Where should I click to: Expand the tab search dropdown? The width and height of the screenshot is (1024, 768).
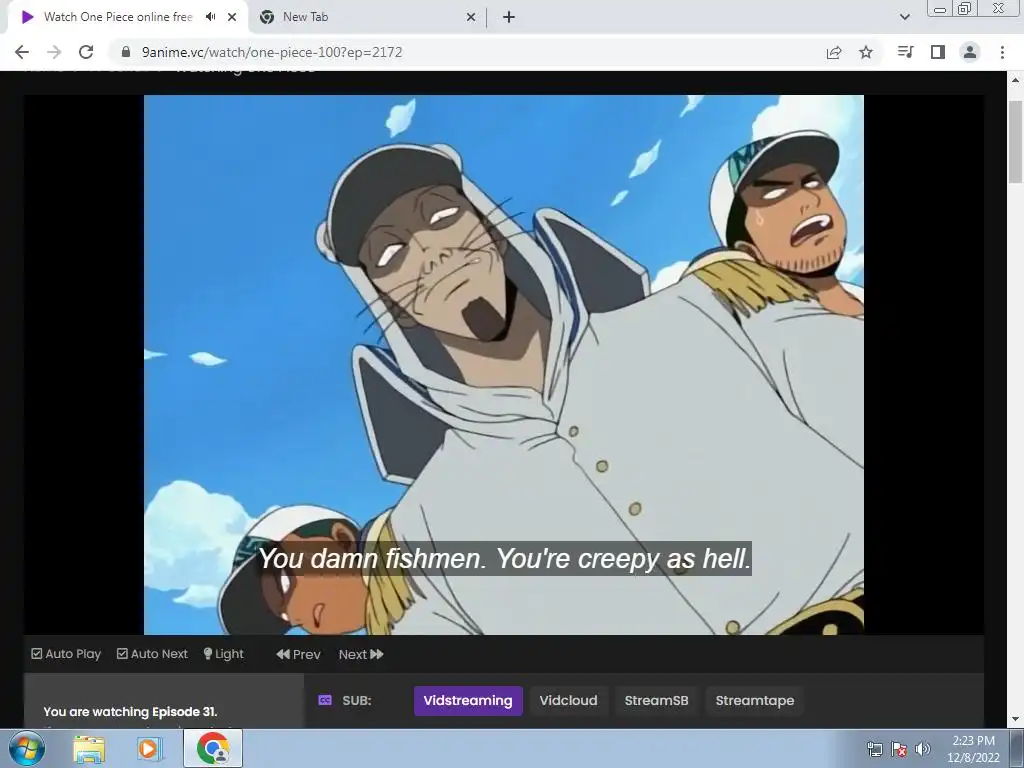click(x=904, y=17)
